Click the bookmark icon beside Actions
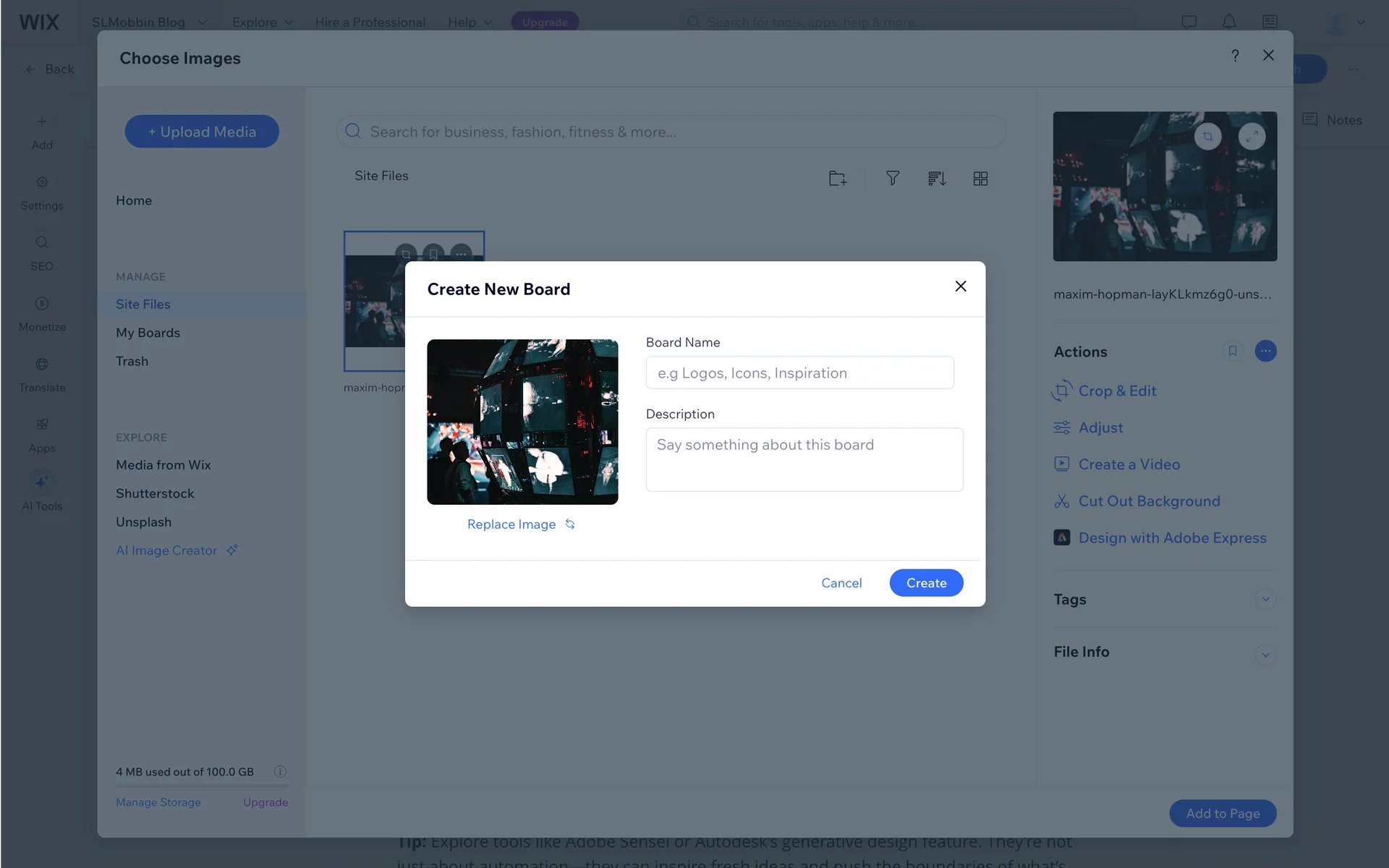Viewport: 1389px width, 868px height. [x=1233, y=352]
